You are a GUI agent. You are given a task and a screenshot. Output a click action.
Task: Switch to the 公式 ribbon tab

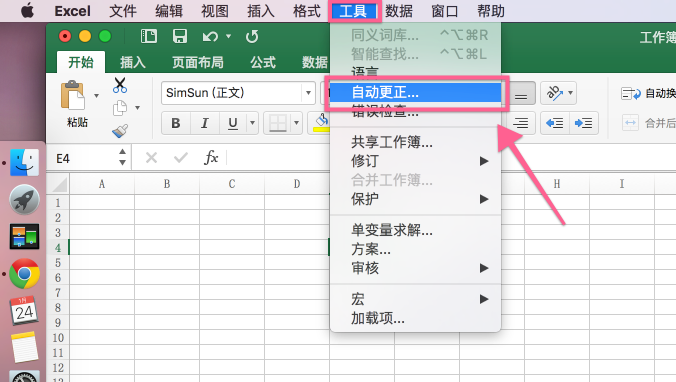tap(263, 63)
